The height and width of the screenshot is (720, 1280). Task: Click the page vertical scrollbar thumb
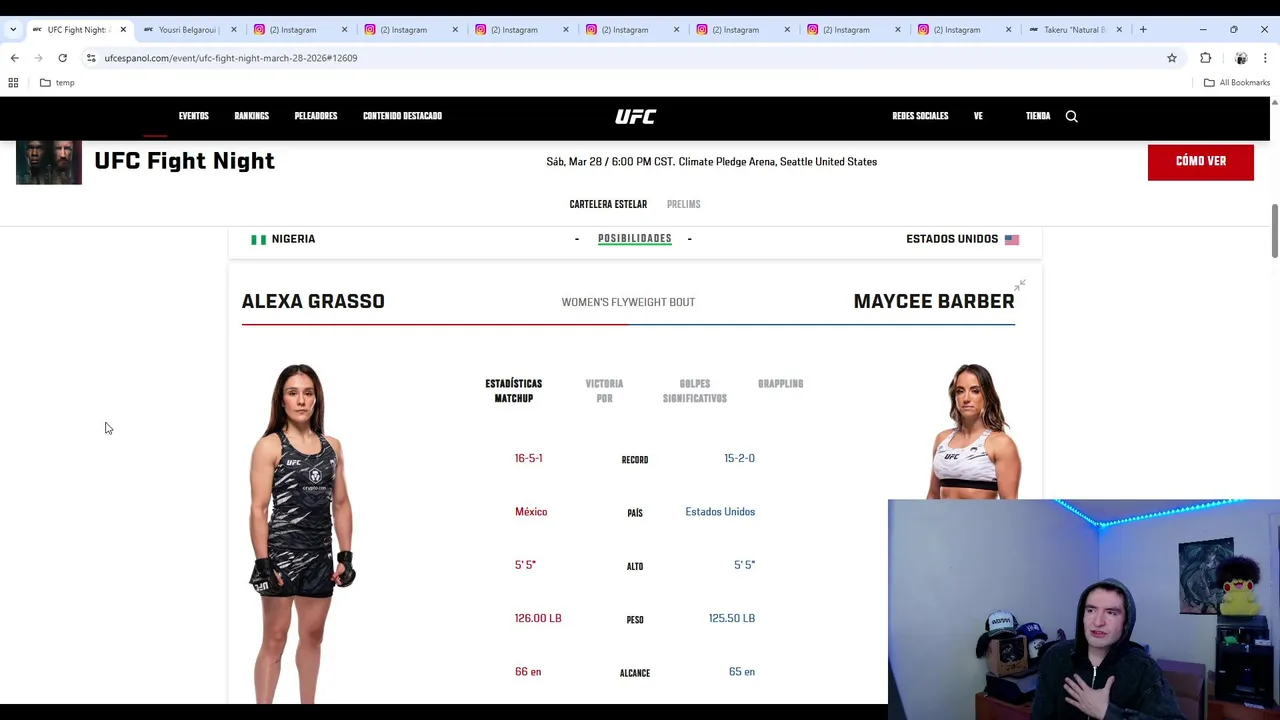click(1274, 230)
